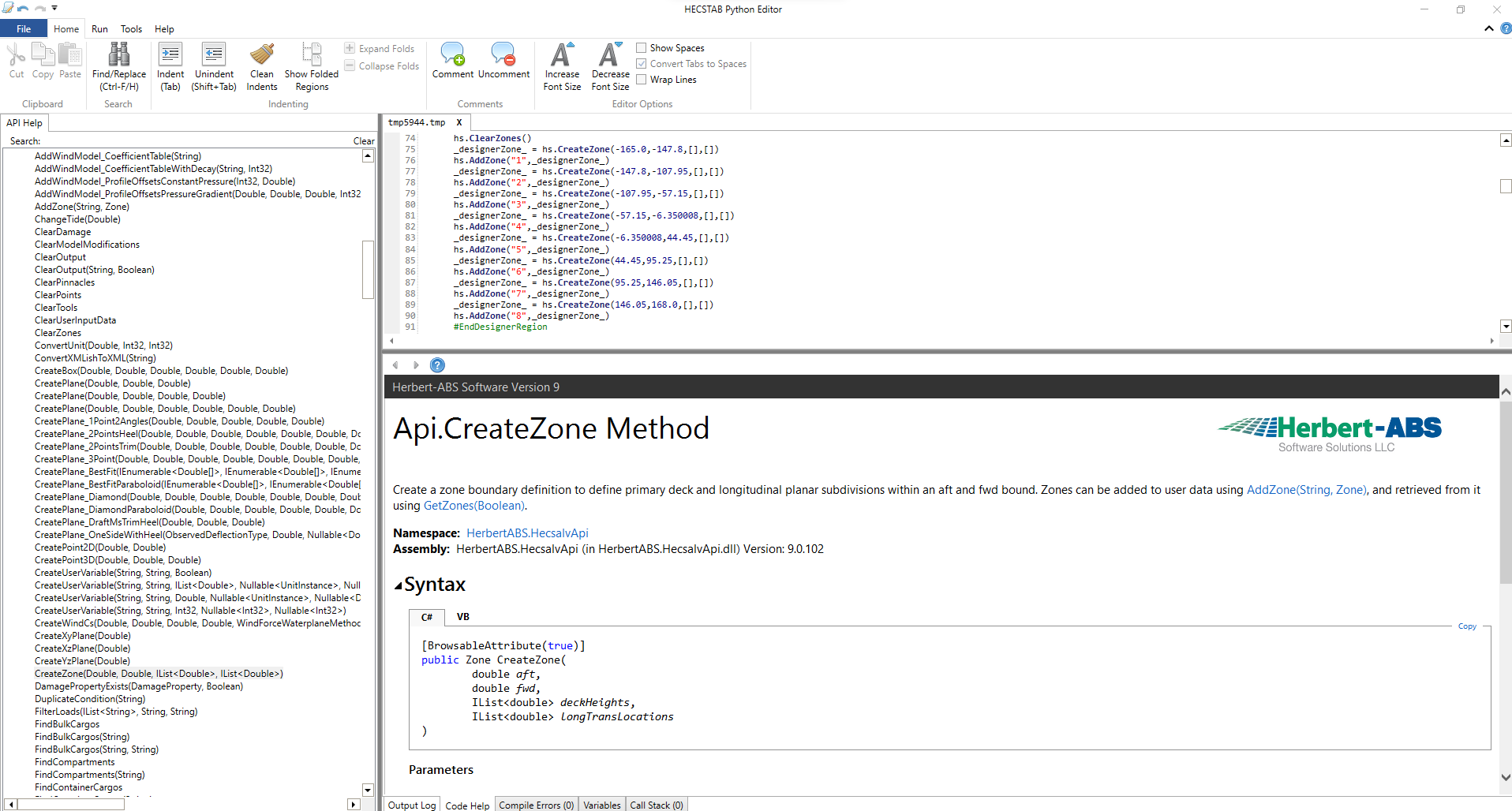Switch to the Tools ribbon tab
Image resolution: width=1512 pixels, height=811 pixels.
(131, 29)
